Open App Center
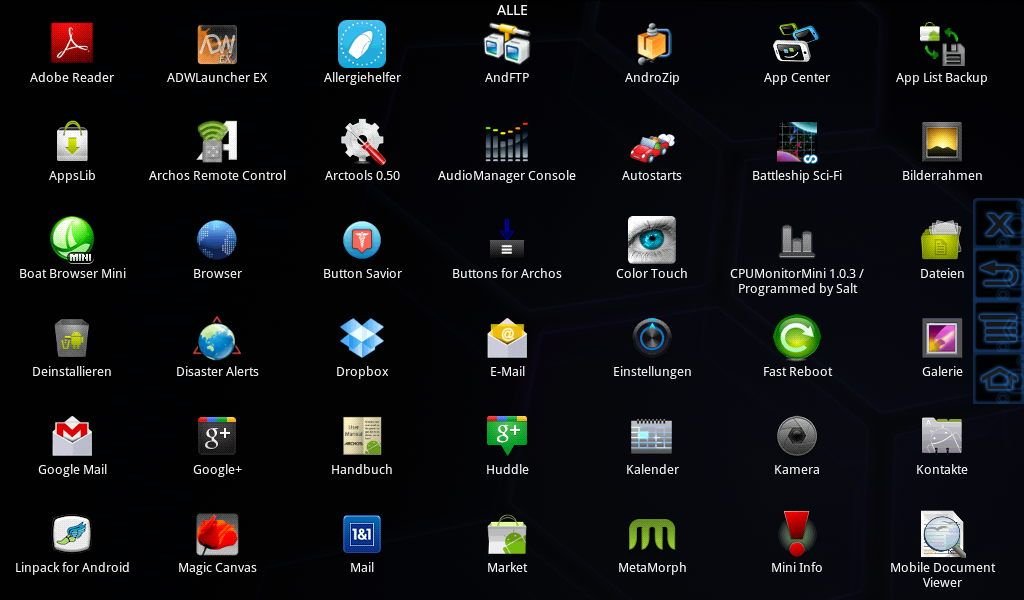 [796, 43]
